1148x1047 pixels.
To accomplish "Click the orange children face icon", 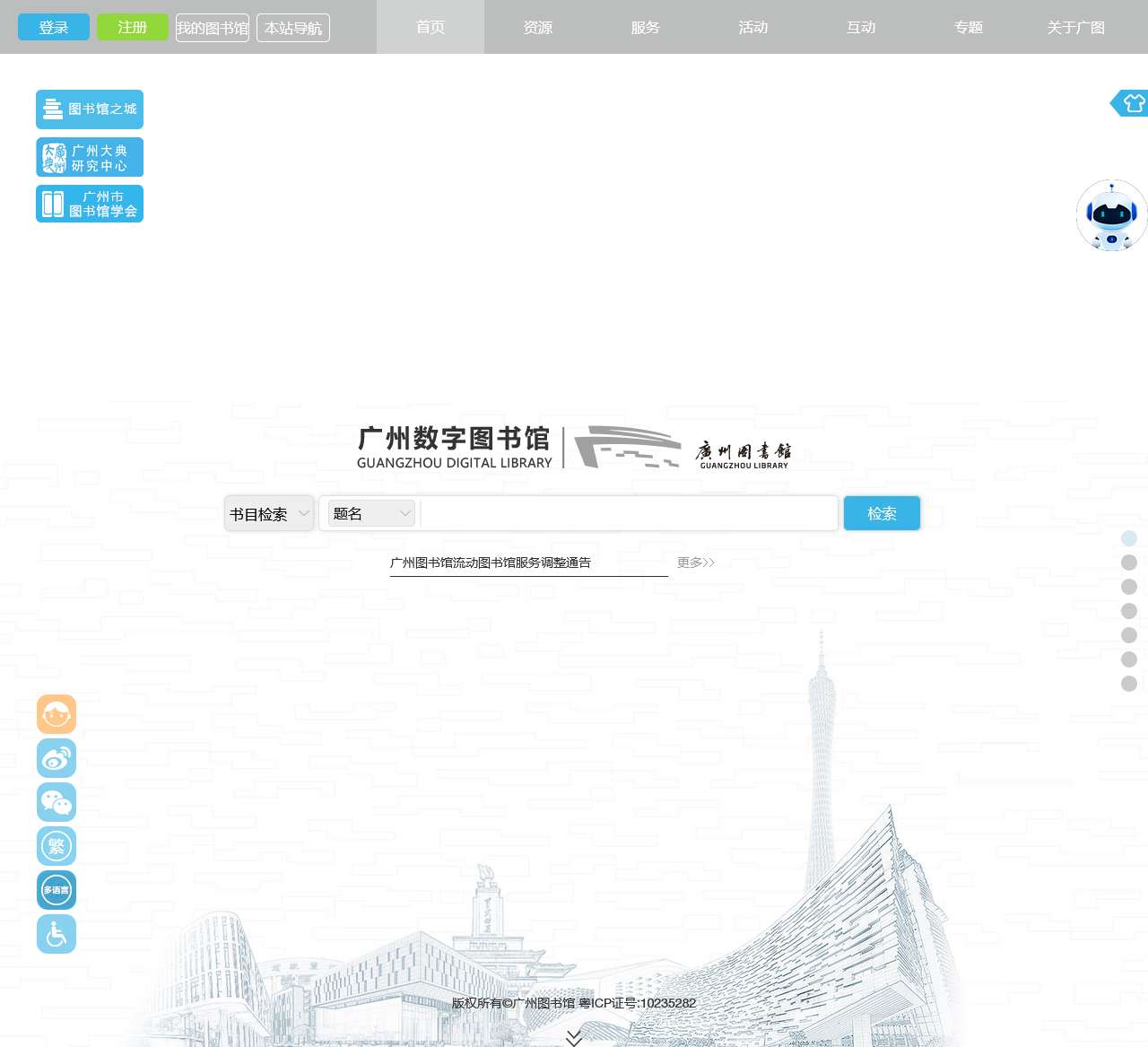I will coord(57,715).
